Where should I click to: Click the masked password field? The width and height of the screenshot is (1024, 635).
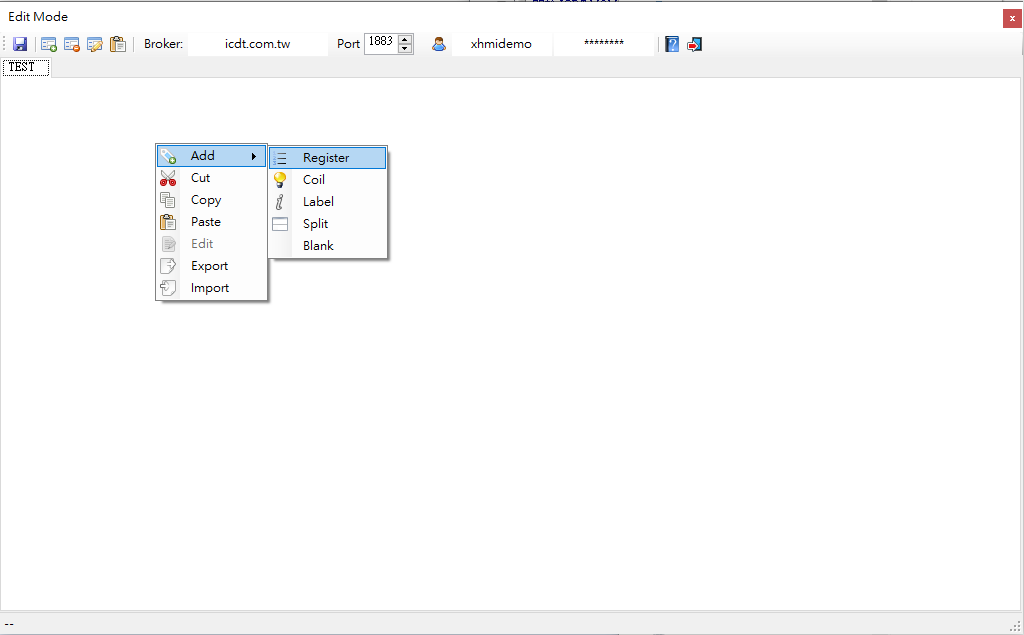603,44
